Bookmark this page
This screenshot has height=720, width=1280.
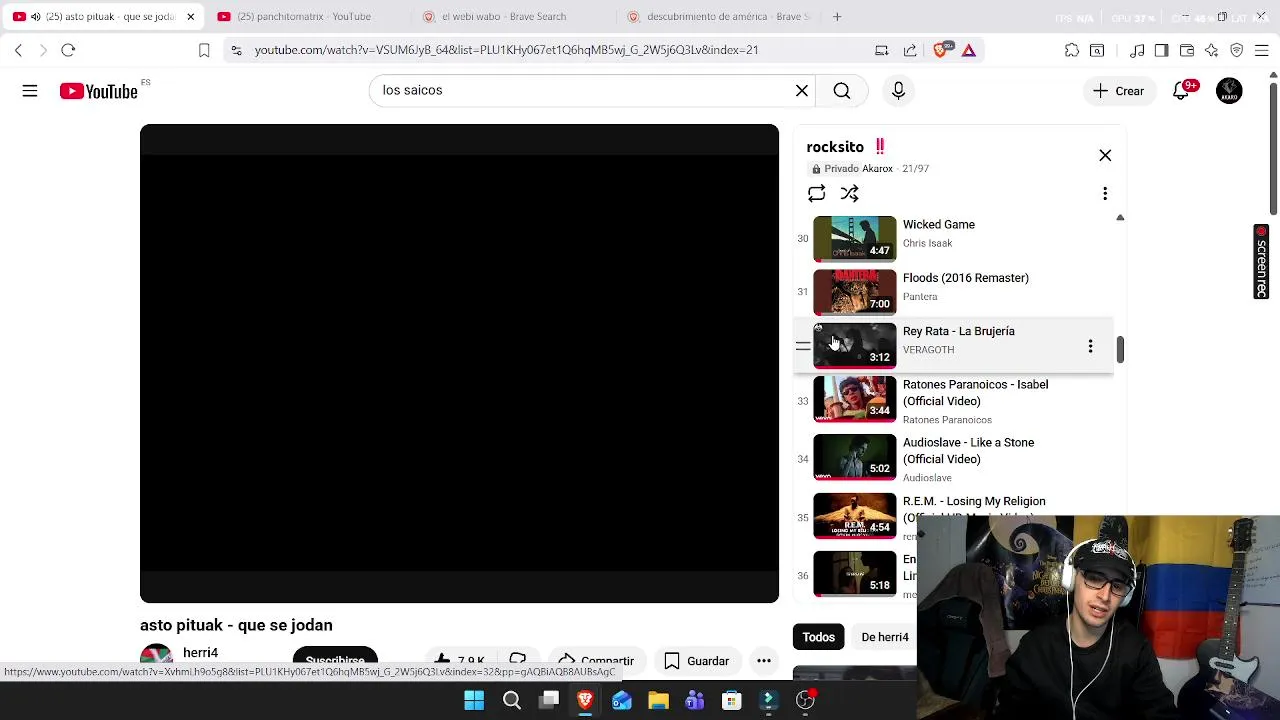point(204,50)
